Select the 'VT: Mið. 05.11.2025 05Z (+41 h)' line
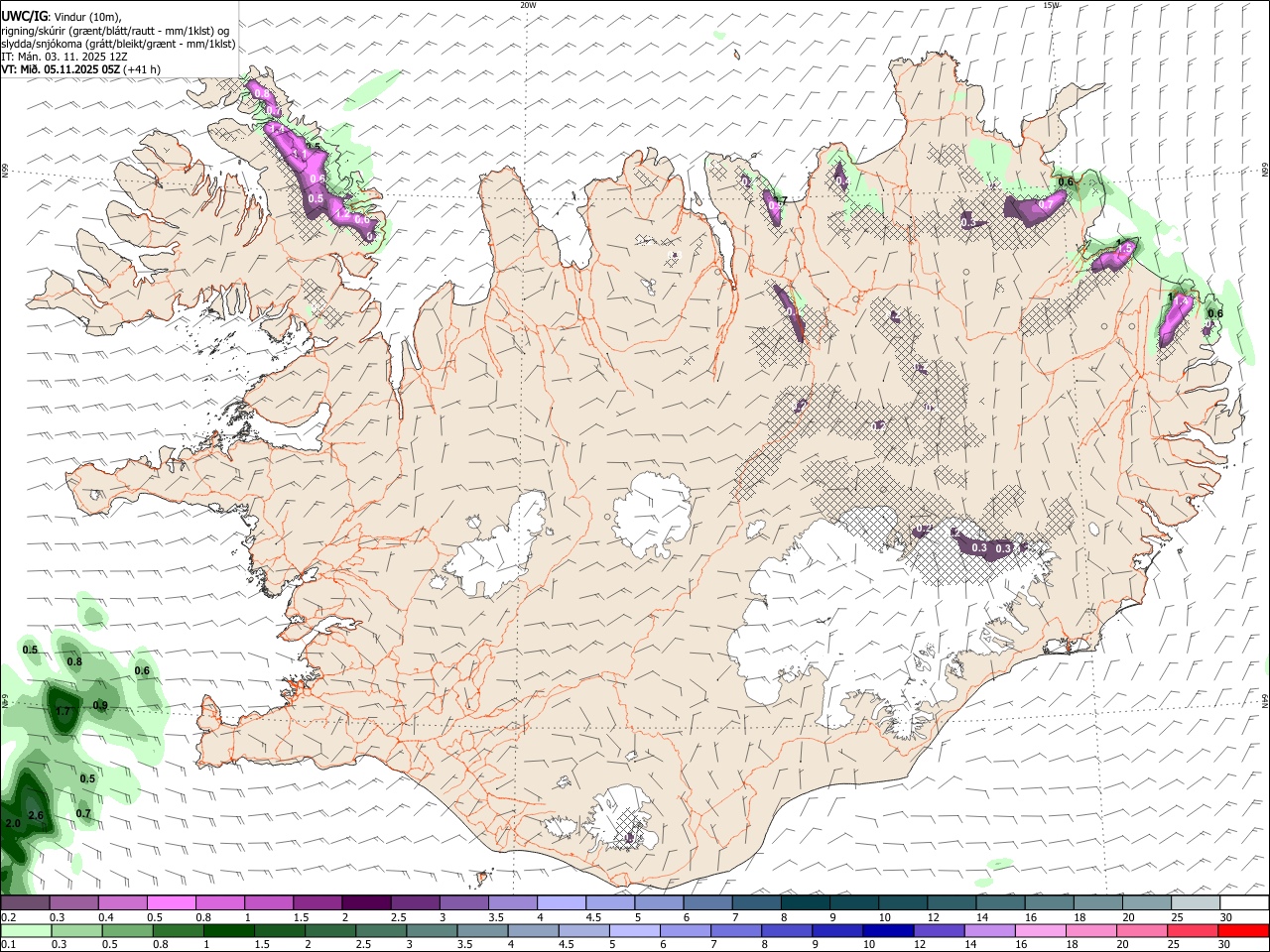 tap(80, 69)
